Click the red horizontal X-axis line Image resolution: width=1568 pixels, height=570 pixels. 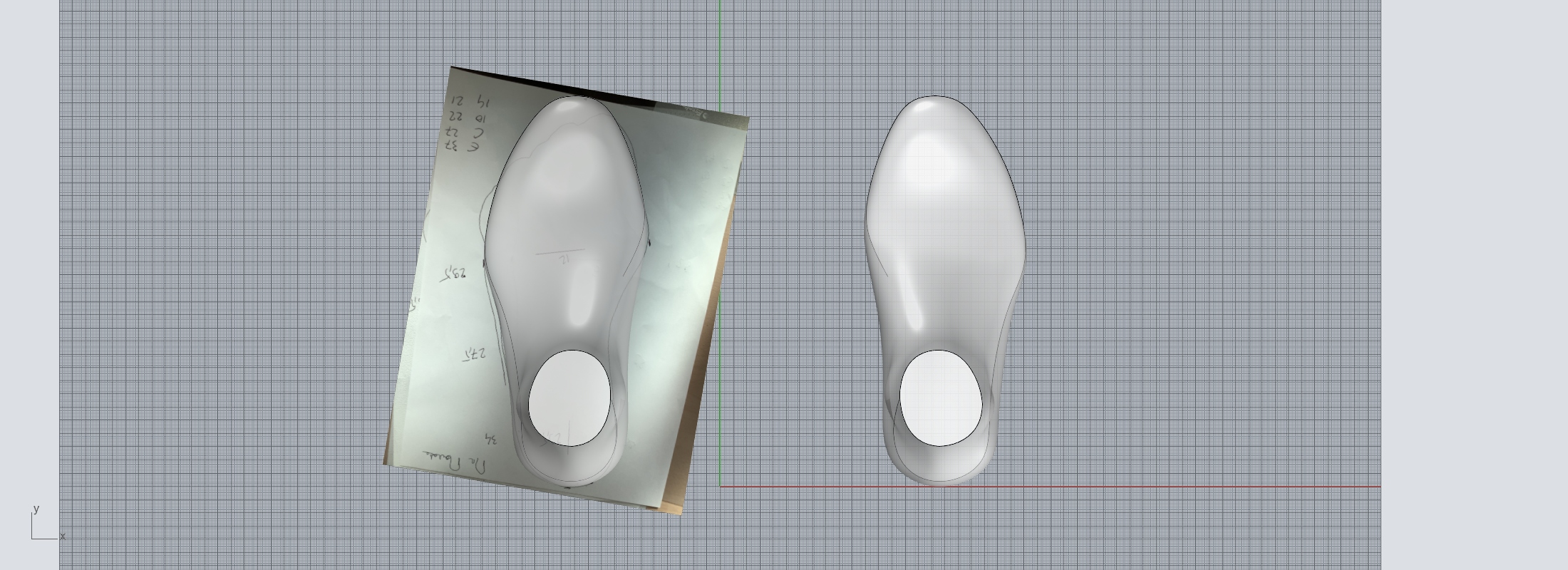(x=1140, y=487)
